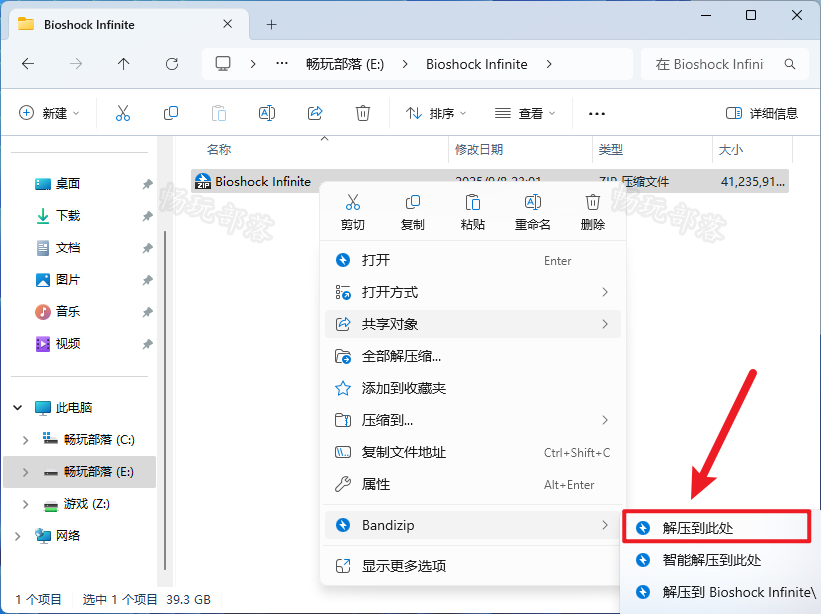The width and height of the screenshot is (821, 614).
Task: Open the 查看 view dropdown
Action: 525,113
